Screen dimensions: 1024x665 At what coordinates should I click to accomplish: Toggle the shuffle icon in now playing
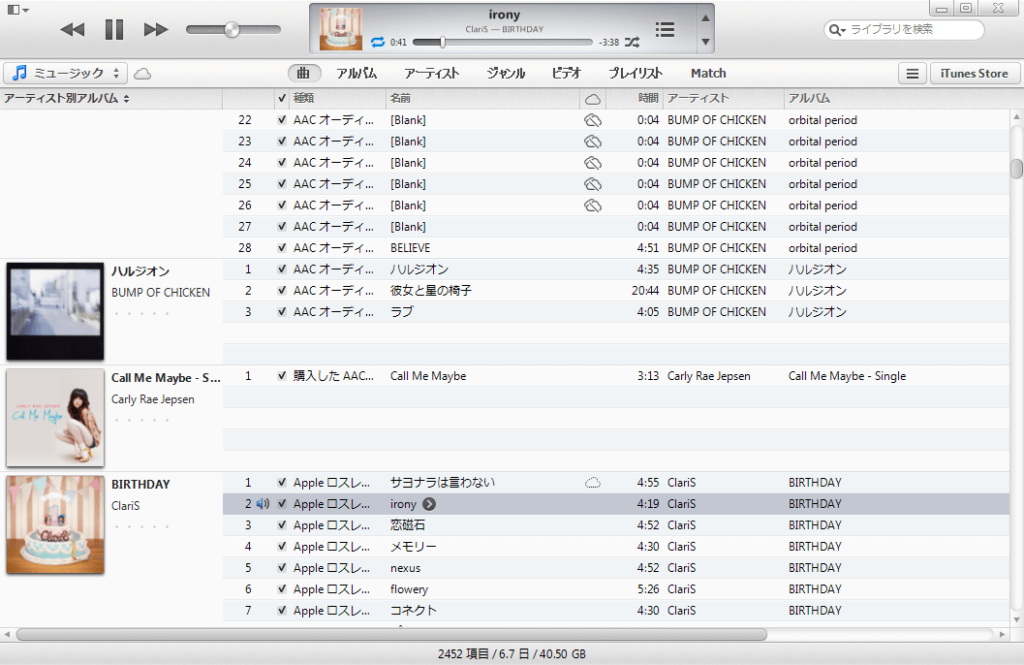coord(632,42)
